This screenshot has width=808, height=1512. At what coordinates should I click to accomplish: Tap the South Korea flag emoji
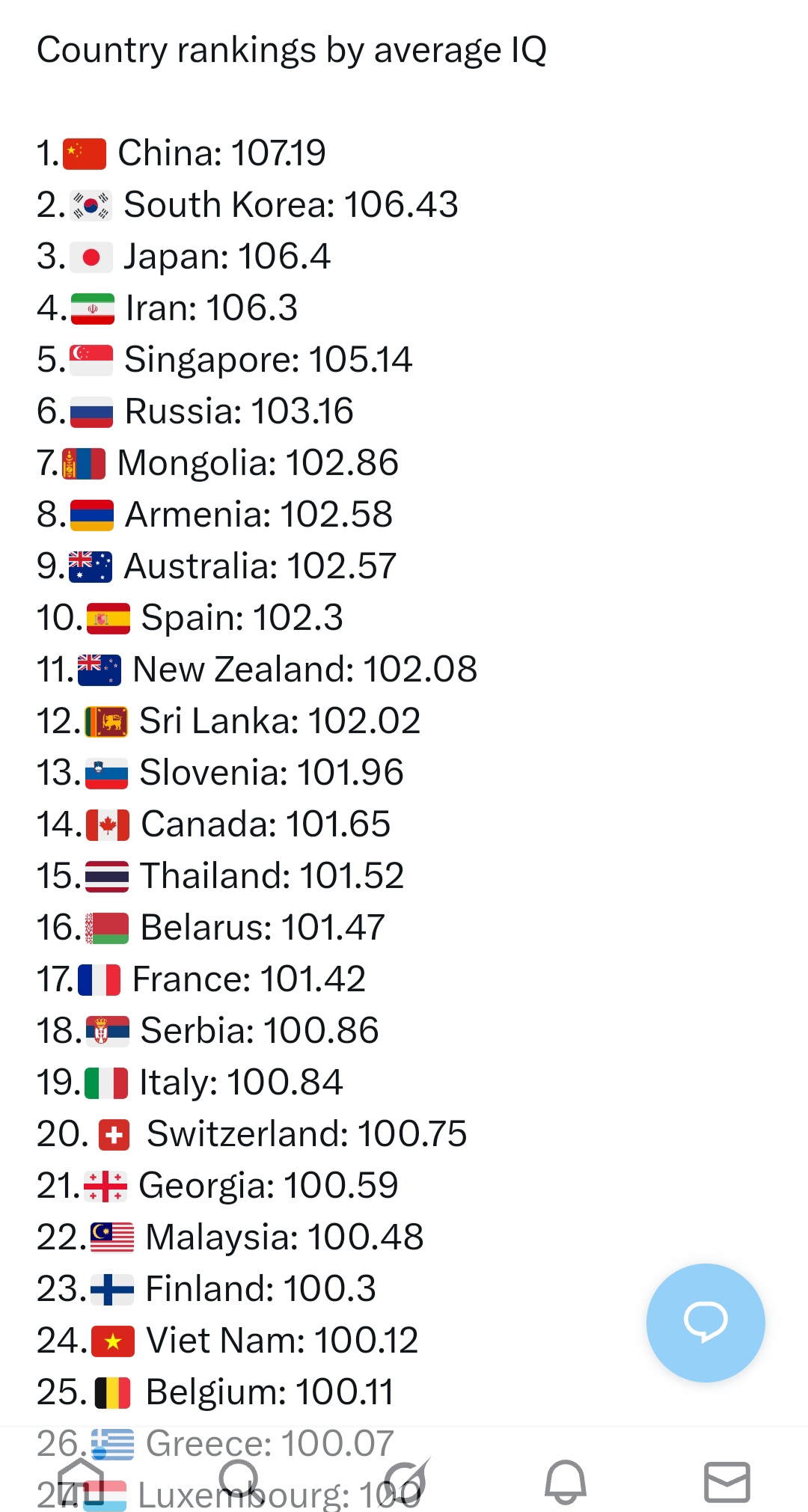(x=91, y=205)
